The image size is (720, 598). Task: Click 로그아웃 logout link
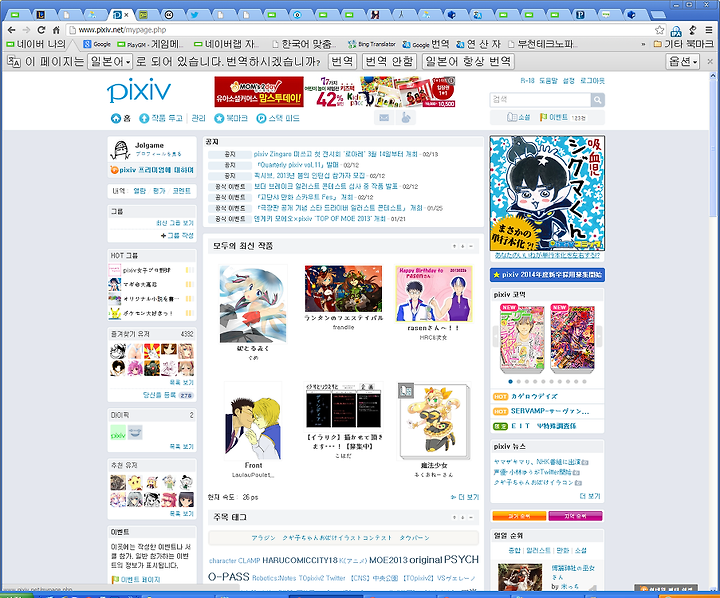point(592,80)
